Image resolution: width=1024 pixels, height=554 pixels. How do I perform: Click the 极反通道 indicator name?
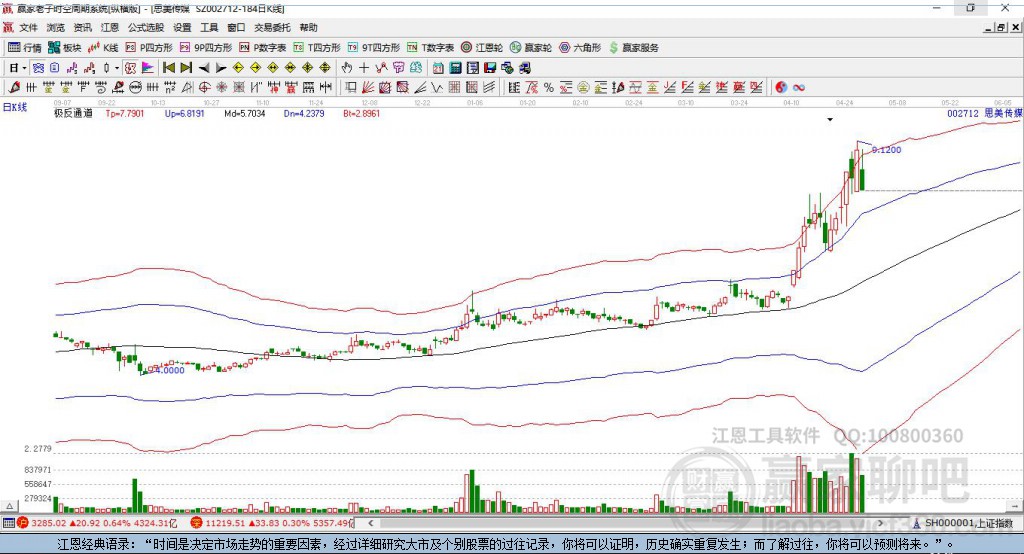click(73, 113)
